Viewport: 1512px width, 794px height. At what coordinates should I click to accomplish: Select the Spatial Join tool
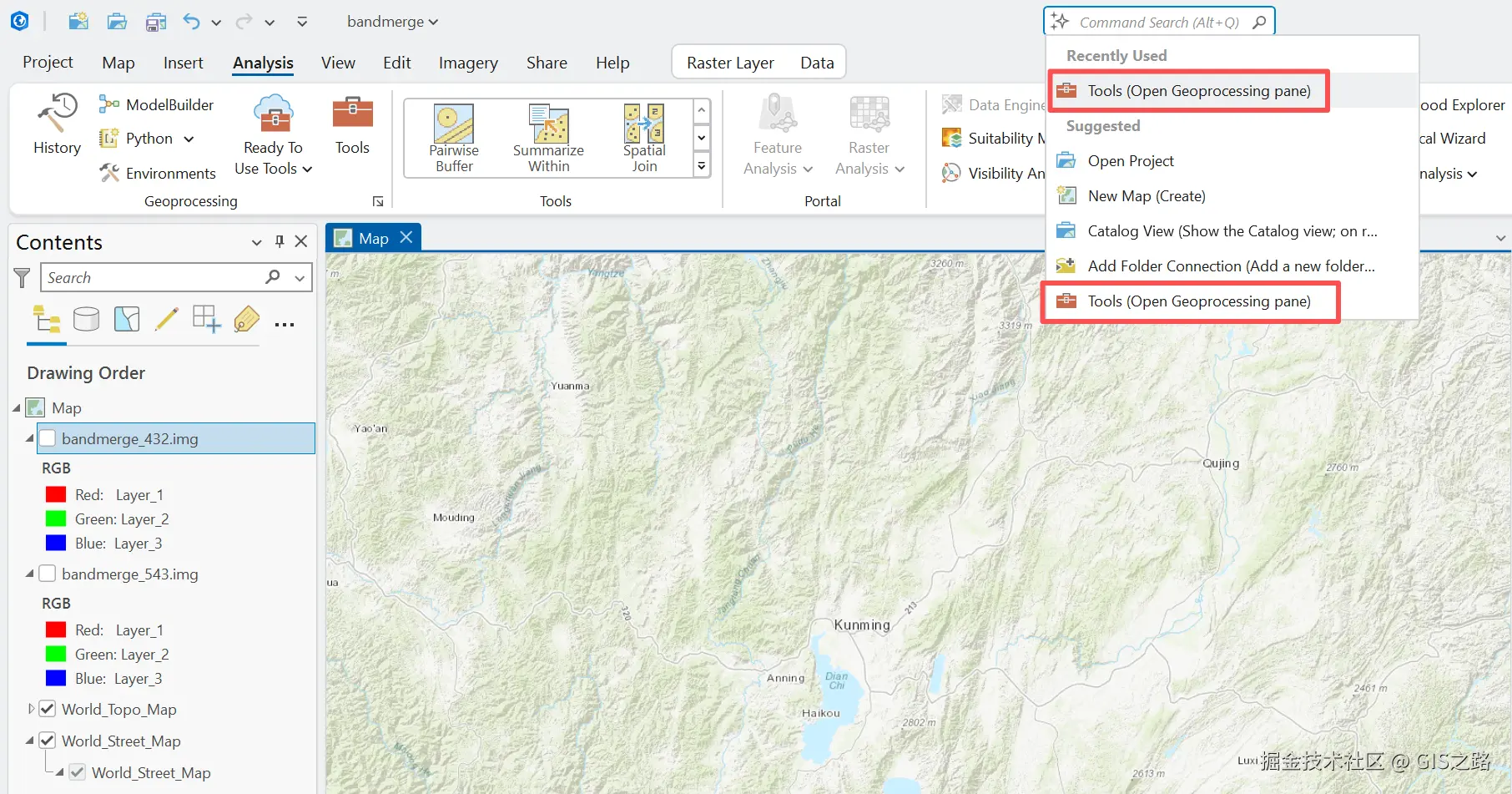click(x=644, y=138)
